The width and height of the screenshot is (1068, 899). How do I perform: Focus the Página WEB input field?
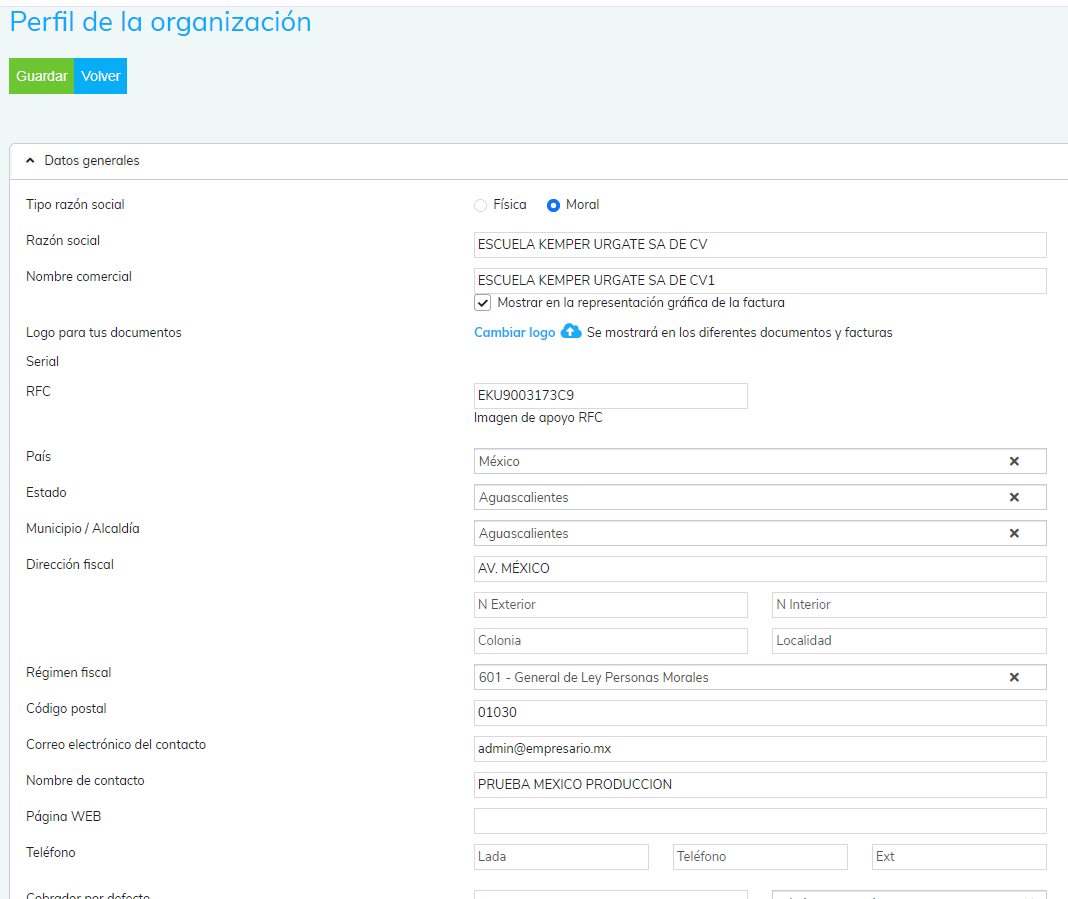pos(759,821)
